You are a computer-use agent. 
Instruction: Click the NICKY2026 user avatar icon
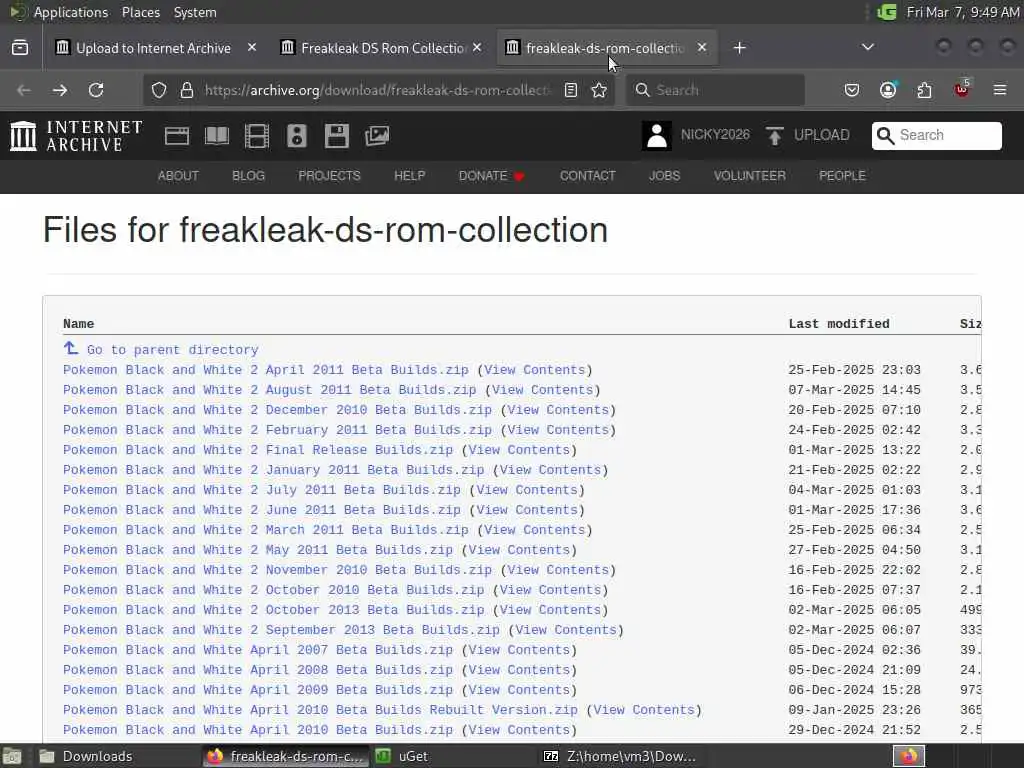point(656,136)
